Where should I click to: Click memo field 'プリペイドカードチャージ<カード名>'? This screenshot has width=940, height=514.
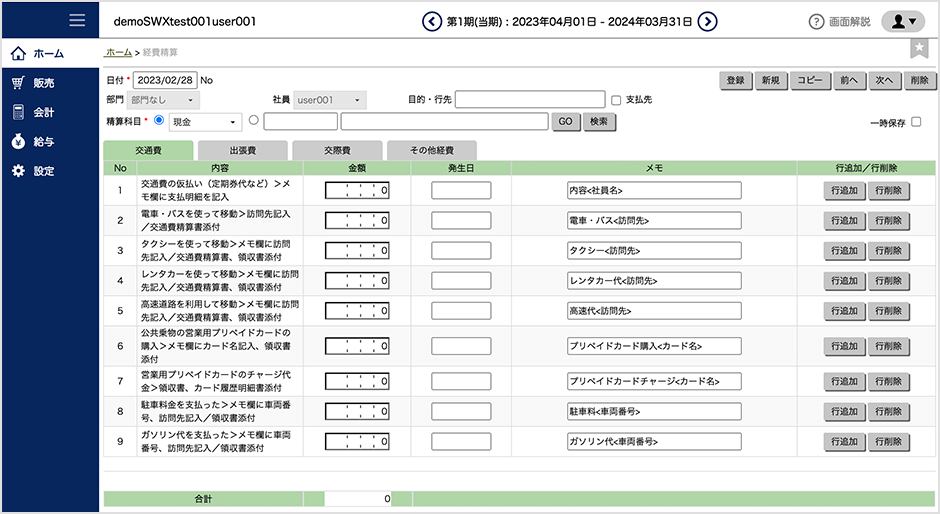click(x=654, y=381)
